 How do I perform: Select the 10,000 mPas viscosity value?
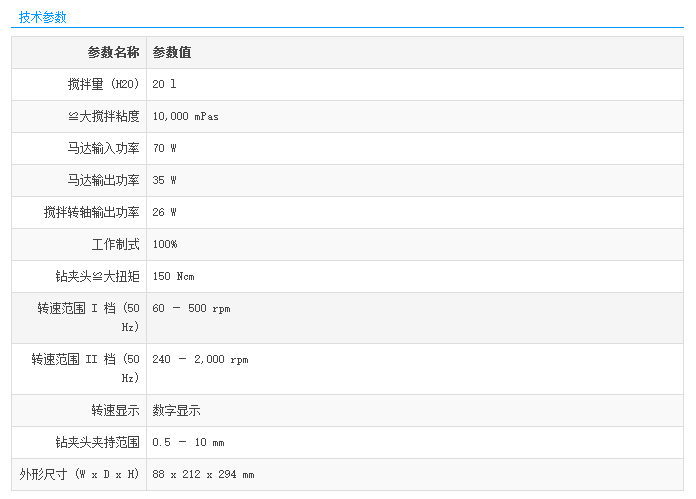185,116
